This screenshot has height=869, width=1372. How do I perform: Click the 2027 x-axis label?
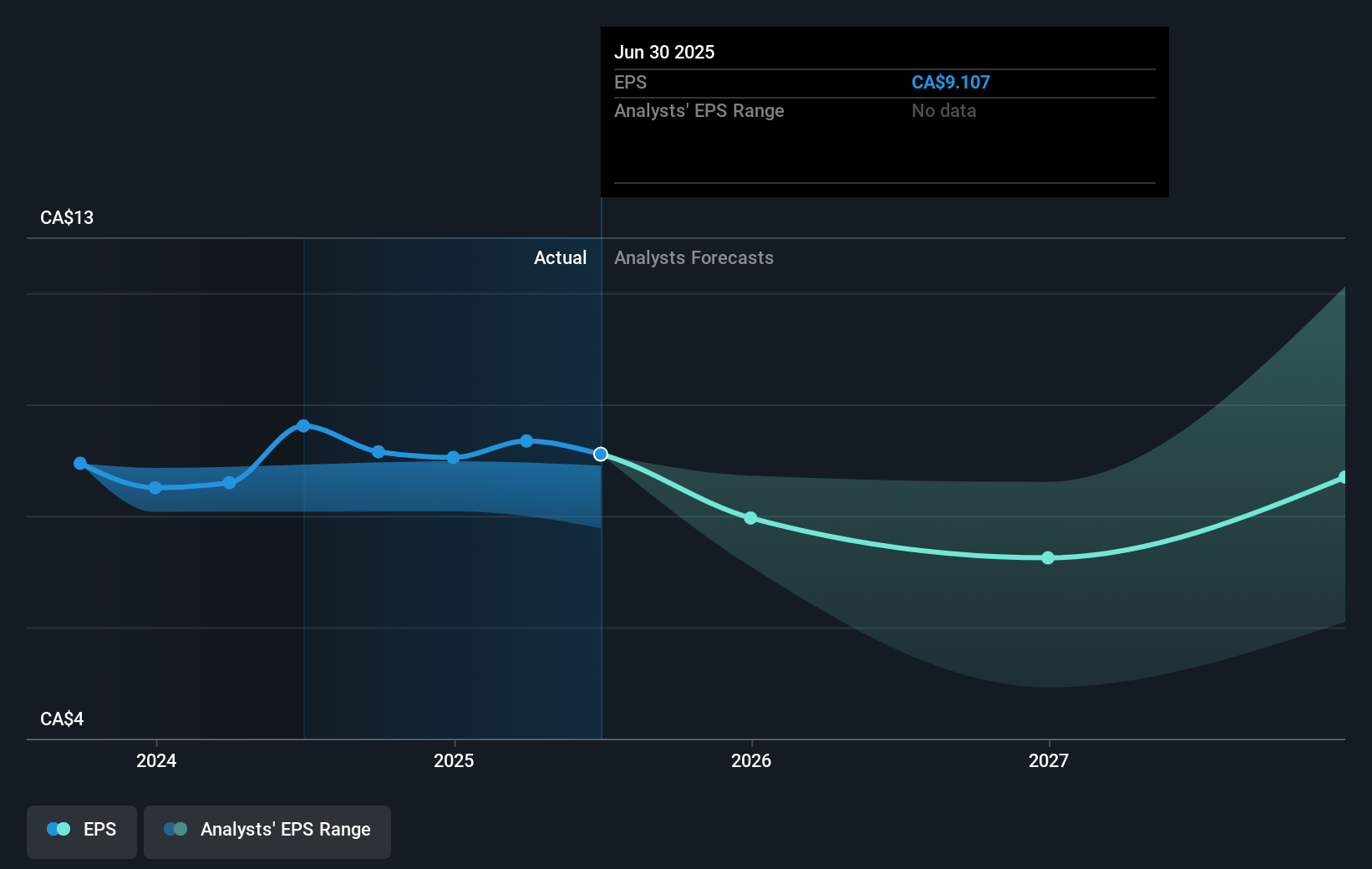pyautogui.click(x=1049, y=760)
